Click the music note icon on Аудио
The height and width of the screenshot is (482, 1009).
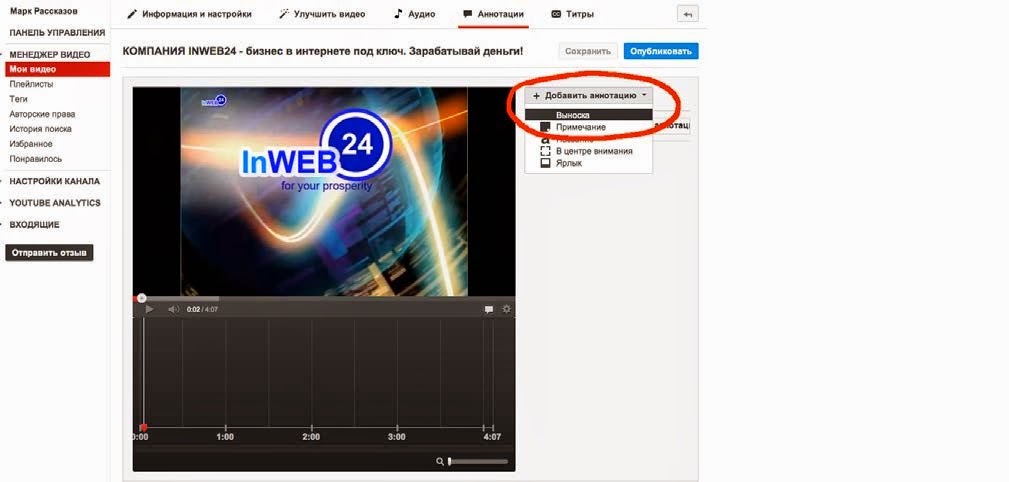(398, 14)
